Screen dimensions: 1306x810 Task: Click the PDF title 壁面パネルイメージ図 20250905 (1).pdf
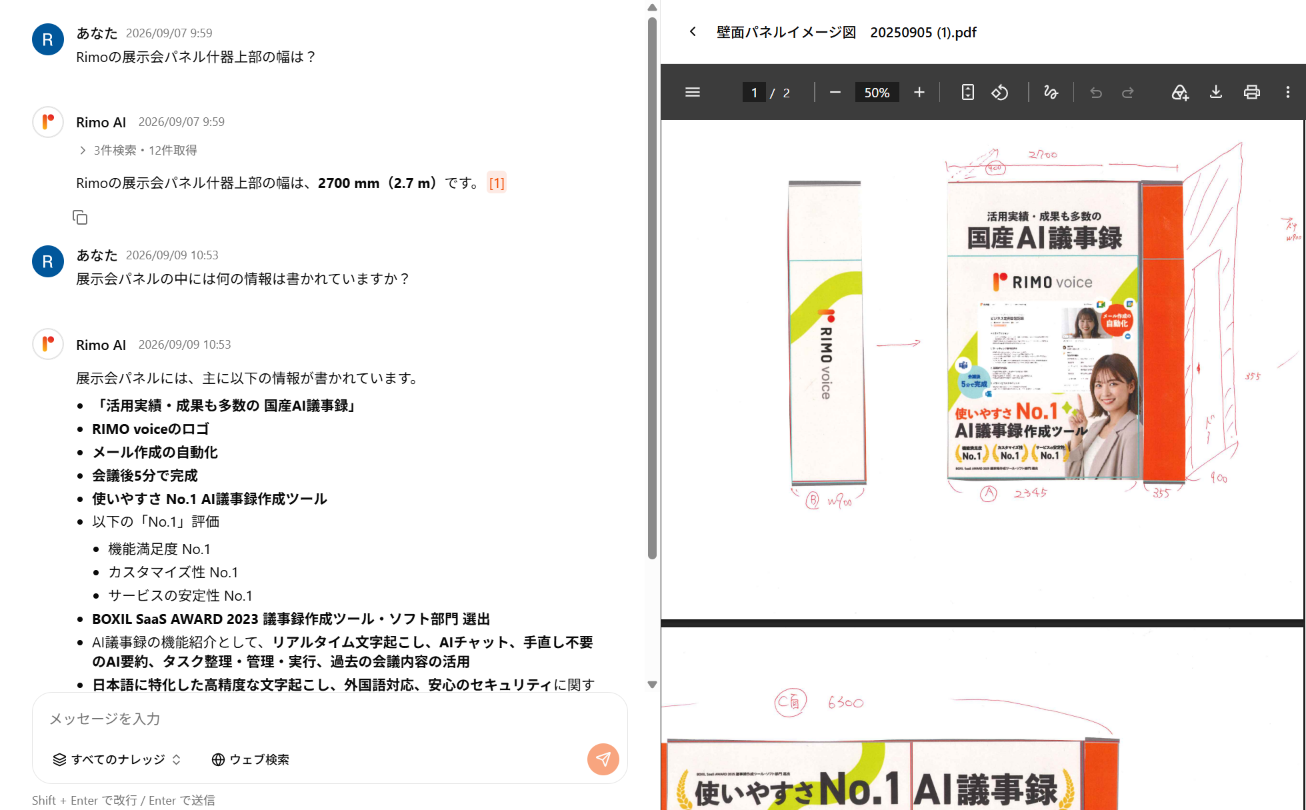coord(847,32)
